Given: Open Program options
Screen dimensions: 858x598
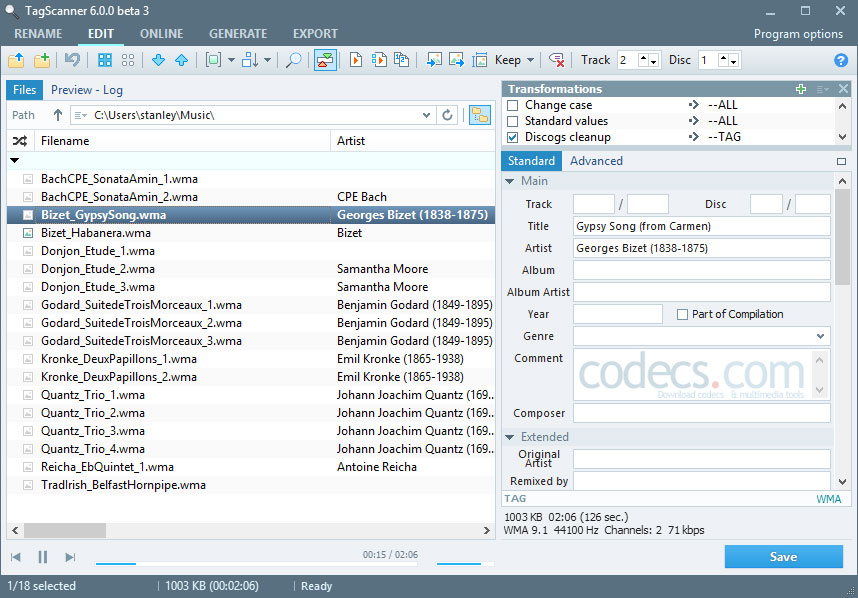Looking at the screenshot, I should 798,34.
